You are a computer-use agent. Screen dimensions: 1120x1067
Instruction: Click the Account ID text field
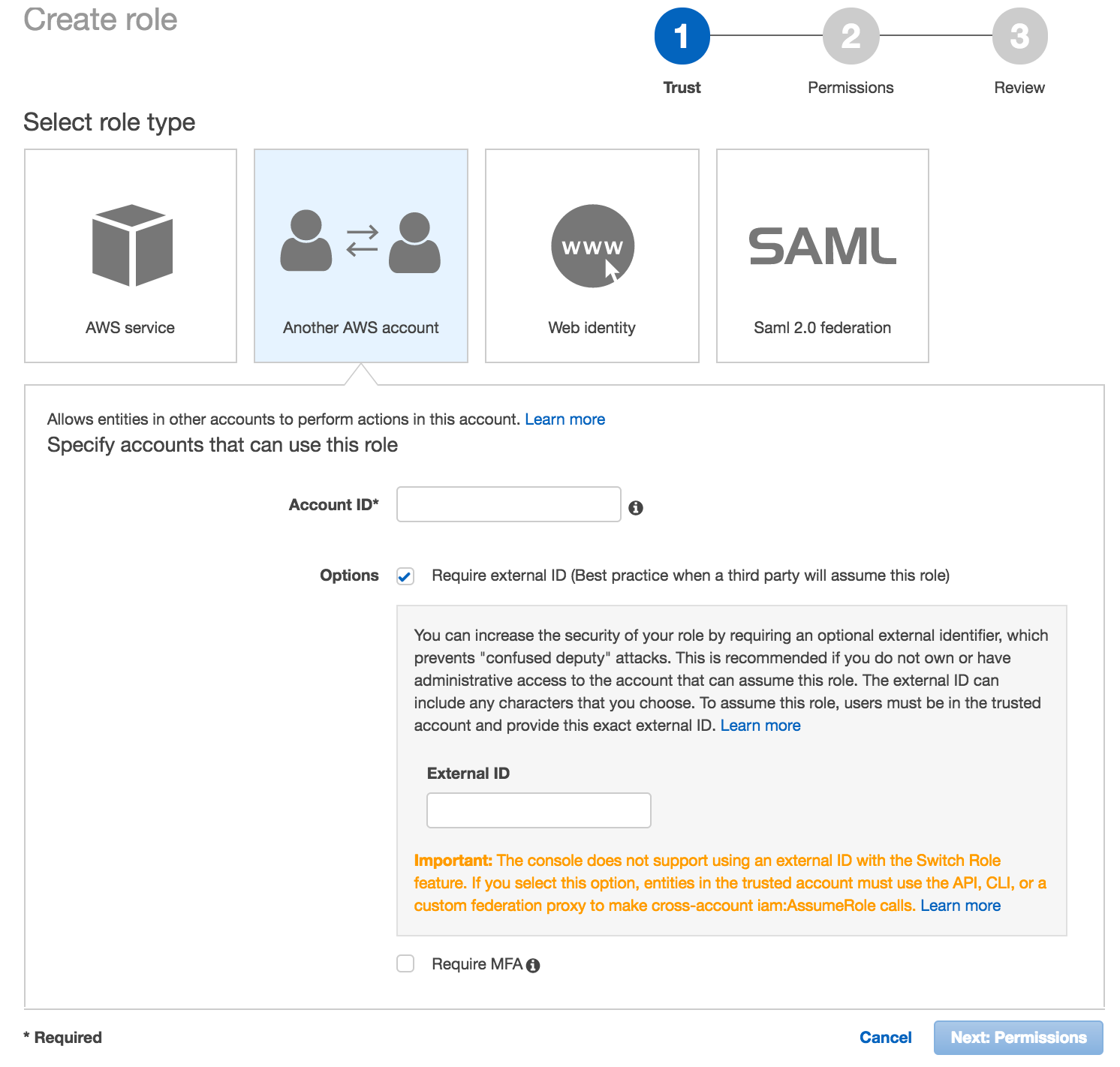click(508, 504)
